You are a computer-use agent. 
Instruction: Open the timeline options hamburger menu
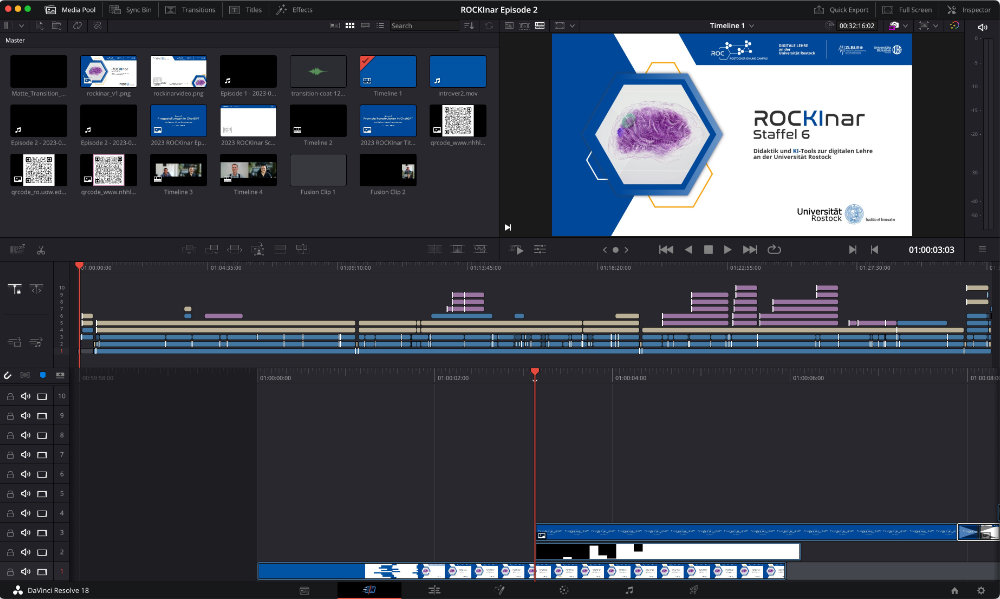(x=982, y=249)
